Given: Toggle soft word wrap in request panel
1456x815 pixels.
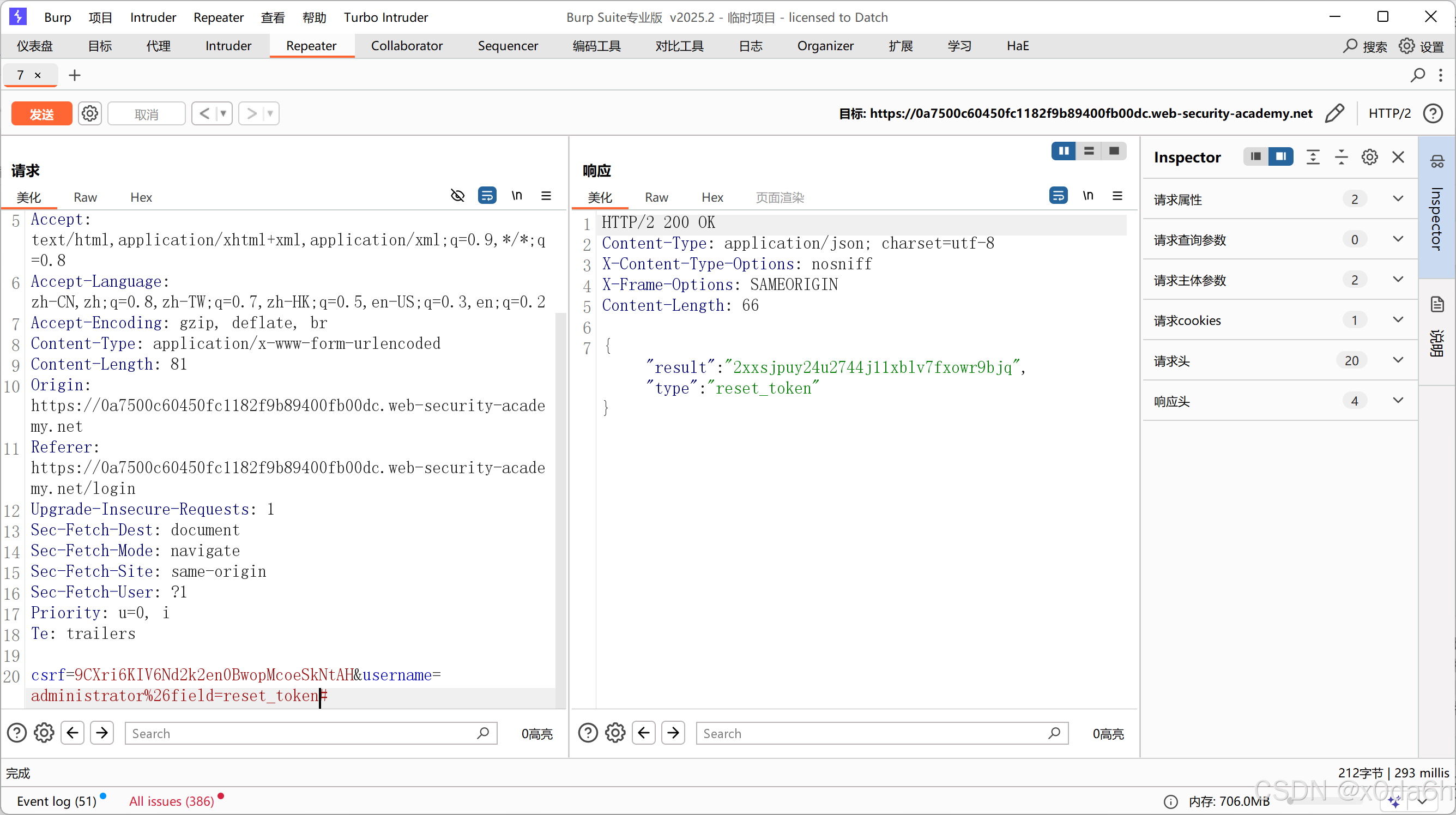Looking at the screenshot, I should (487, 196).
